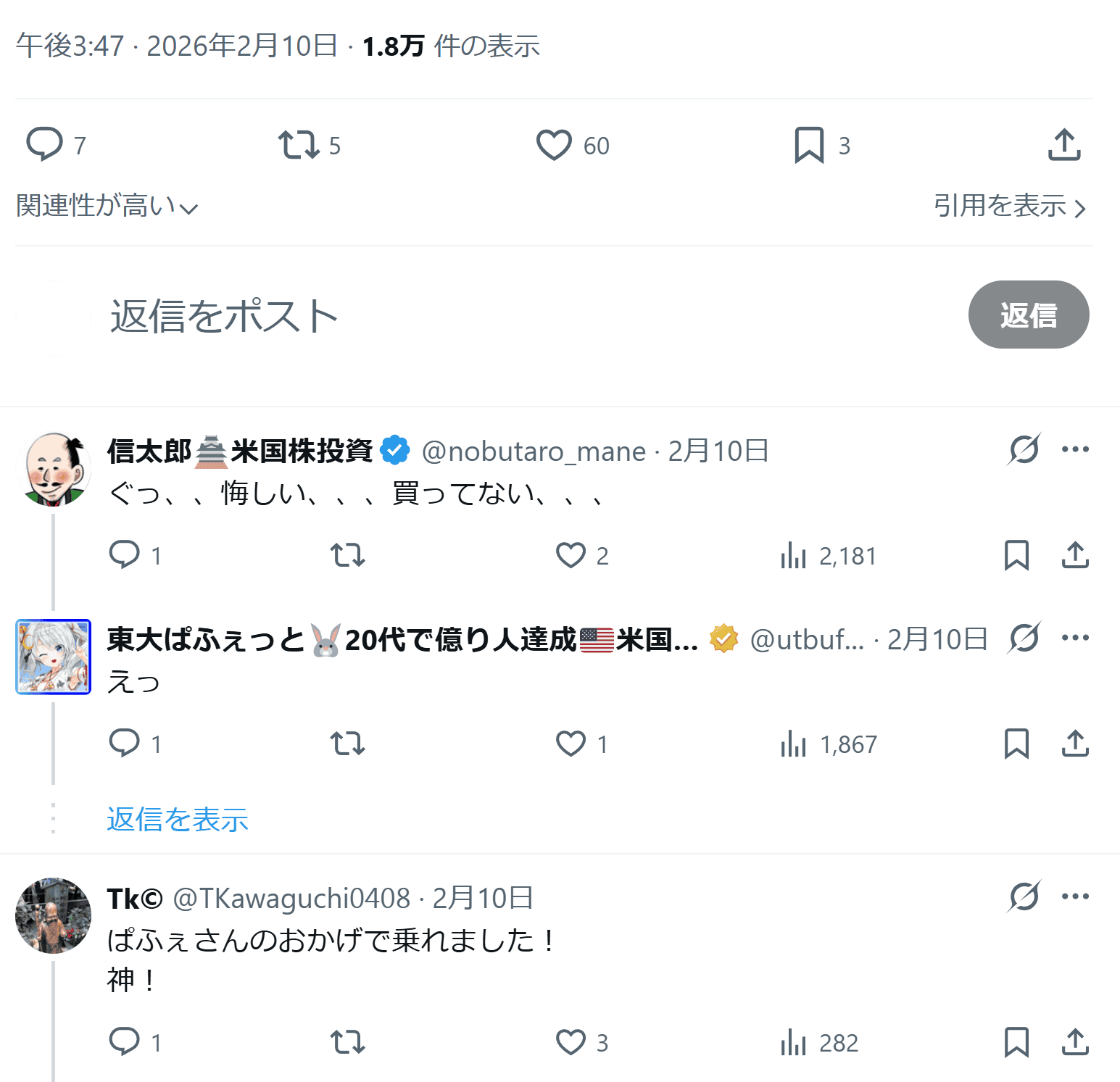Repost 東大ぱふぇっと's えっ reply

click(347, 744)
